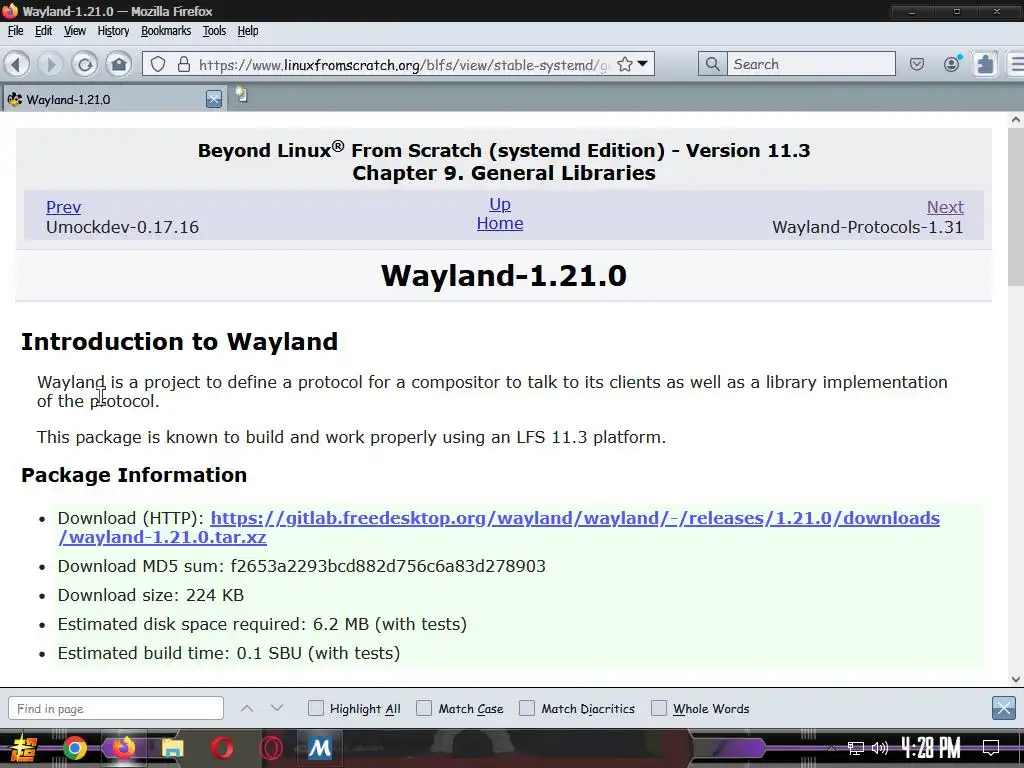
Task: Open the Edit menu
Action: tap(43, 31)
